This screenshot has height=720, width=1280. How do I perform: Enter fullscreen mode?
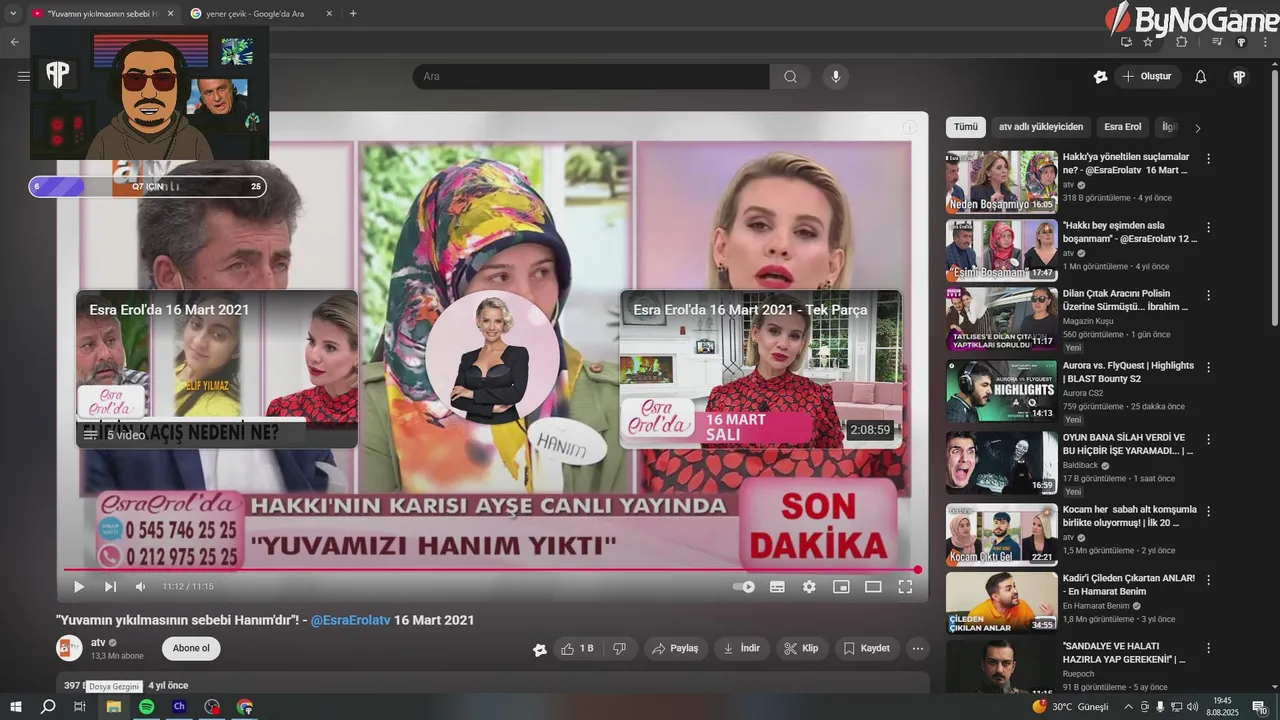905,587
